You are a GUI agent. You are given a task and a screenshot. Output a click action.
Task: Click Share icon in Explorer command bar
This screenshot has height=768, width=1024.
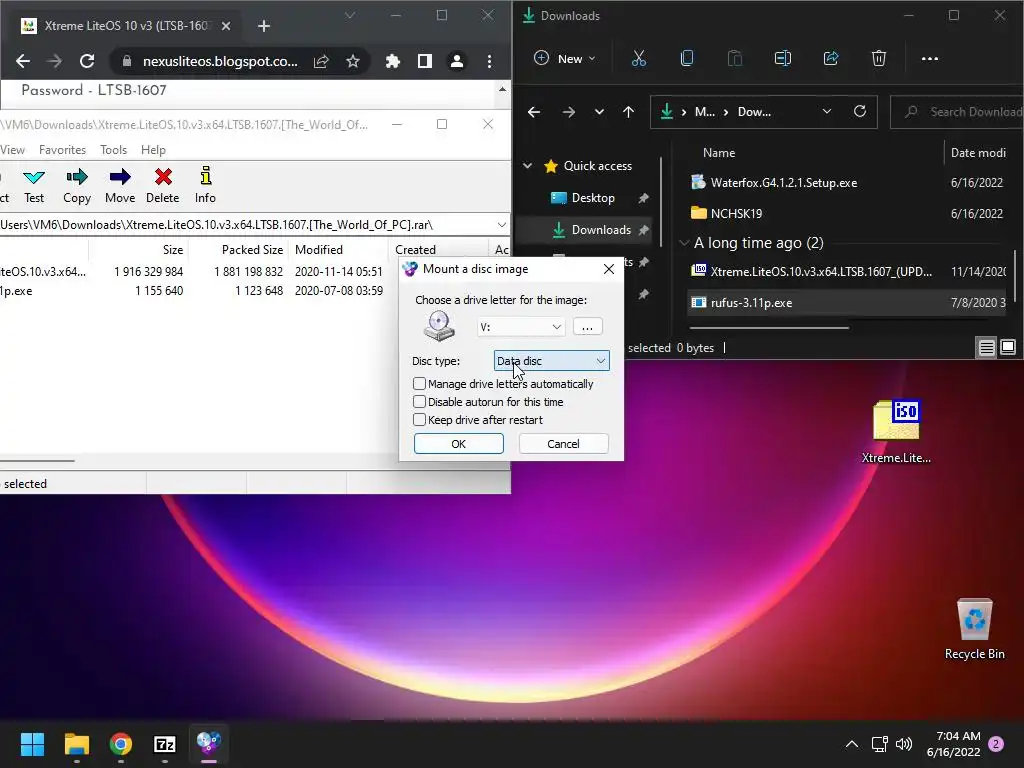(x=831, y=59)
